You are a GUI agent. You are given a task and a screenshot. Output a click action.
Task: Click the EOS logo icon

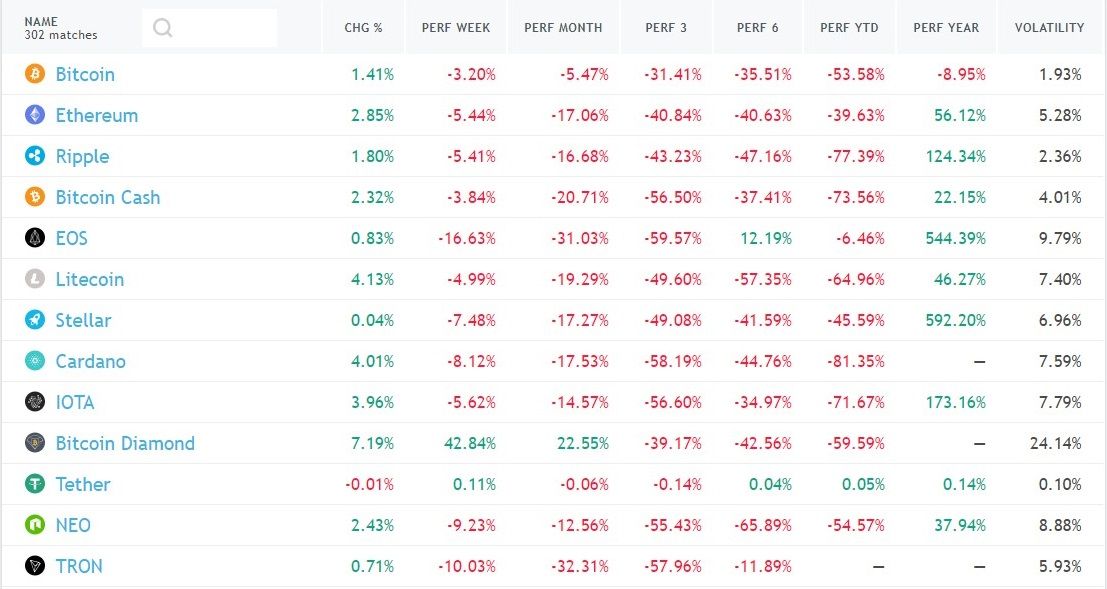tap(35, 238)
